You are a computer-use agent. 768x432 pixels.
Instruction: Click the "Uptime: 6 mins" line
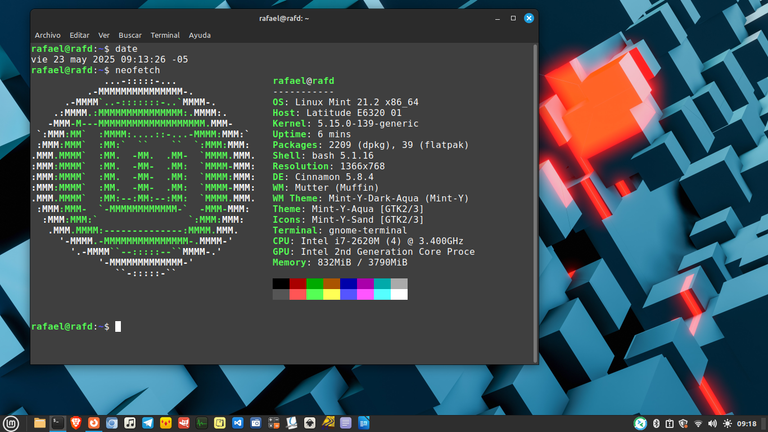coord(312,134)
